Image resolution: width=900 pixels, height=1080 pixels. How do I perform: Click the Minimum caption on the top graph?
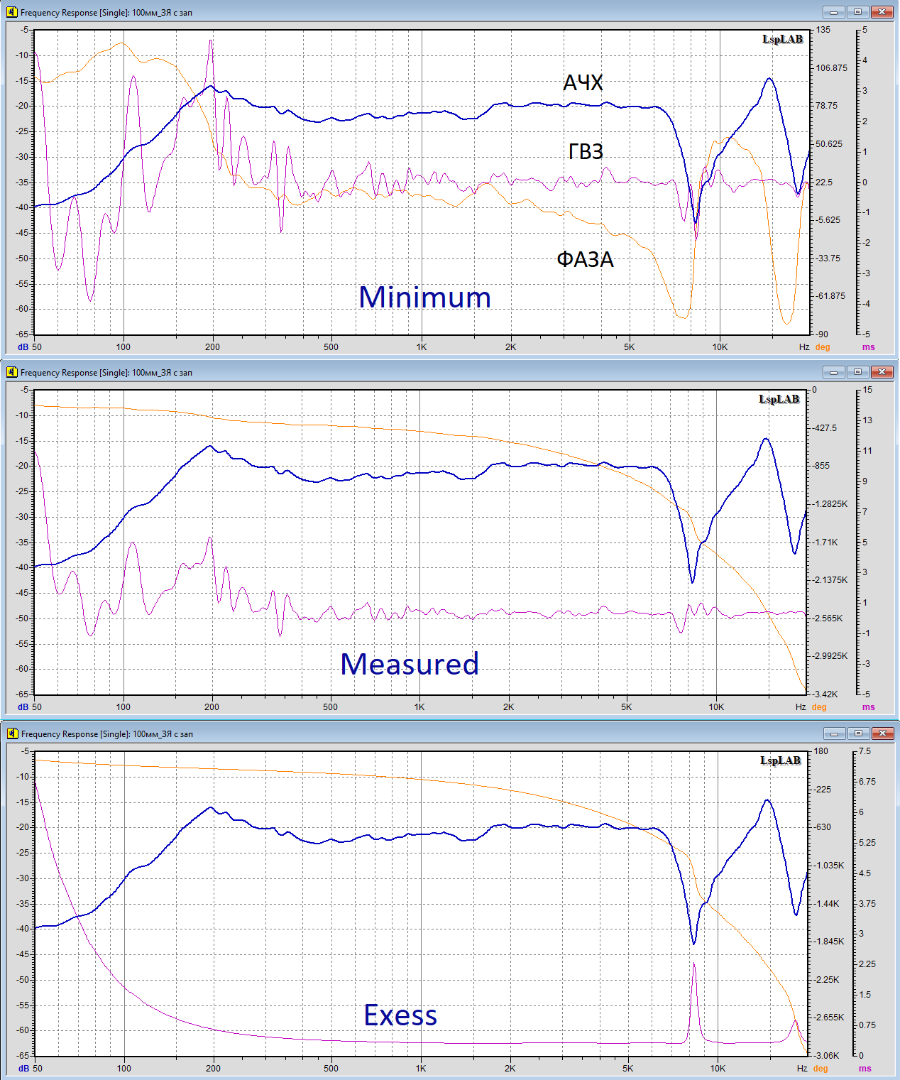(x=425, y=297)
